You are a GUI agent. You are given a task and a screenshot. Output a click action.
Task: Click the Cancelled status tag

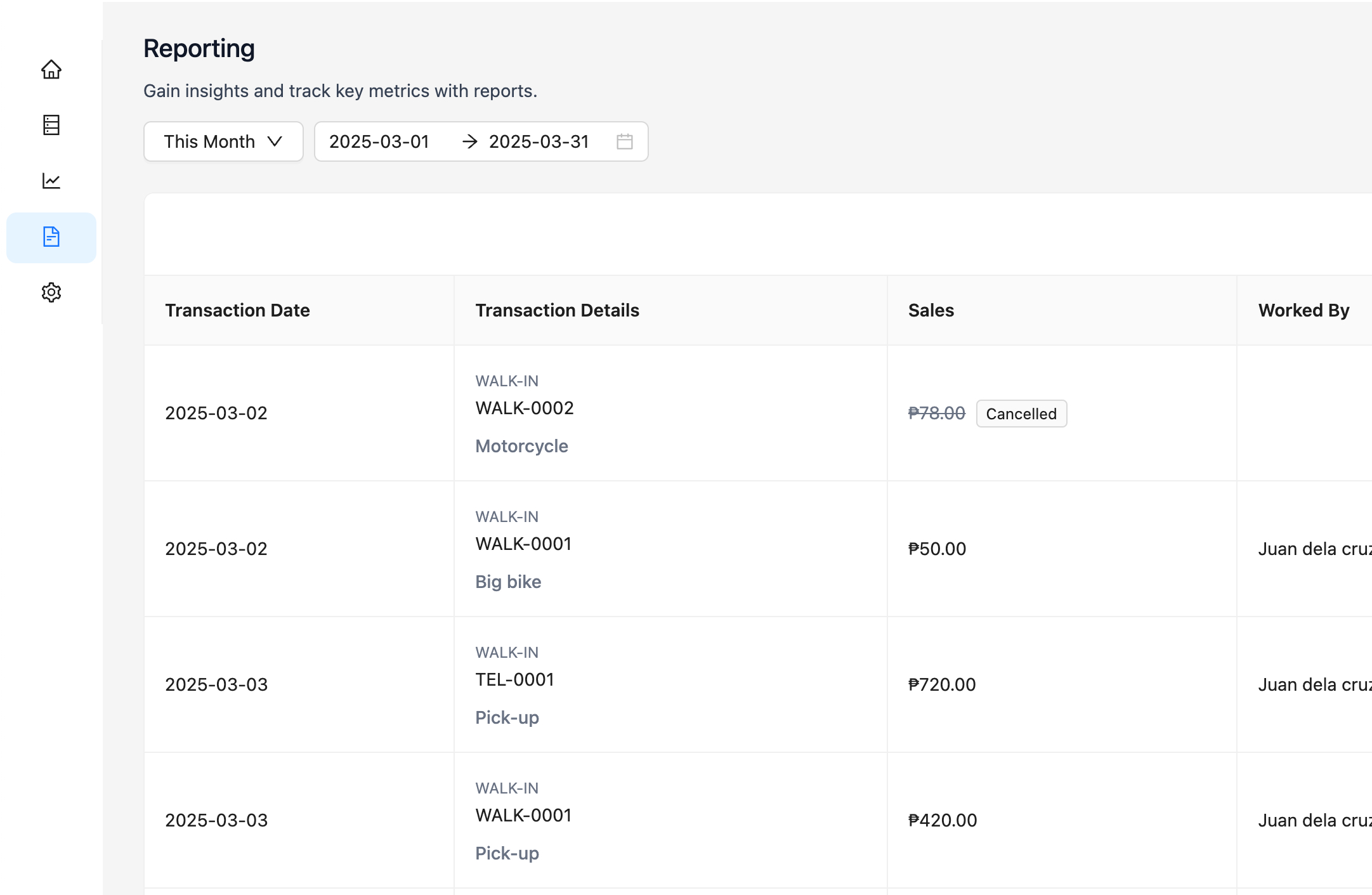point(1022,414)
